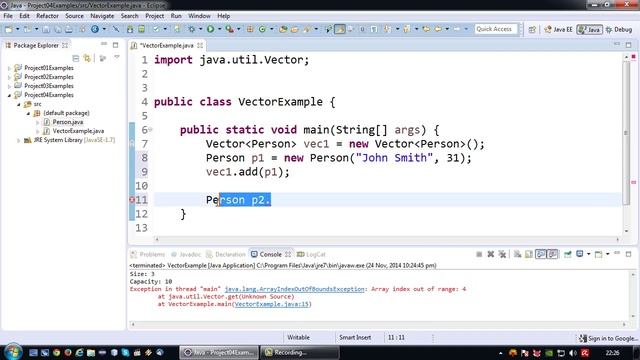Switch to Java EE perspective

coord(559,29)
